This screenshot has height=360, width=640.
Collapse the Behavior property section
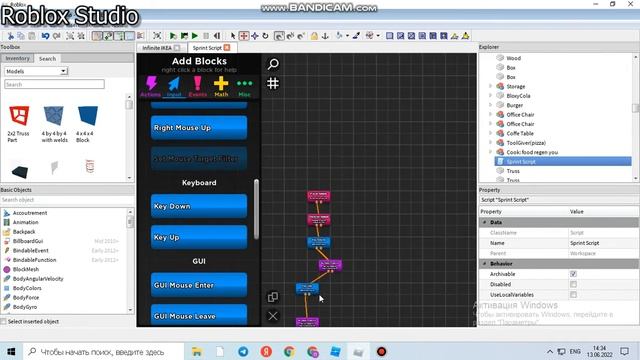coord(485,264)
